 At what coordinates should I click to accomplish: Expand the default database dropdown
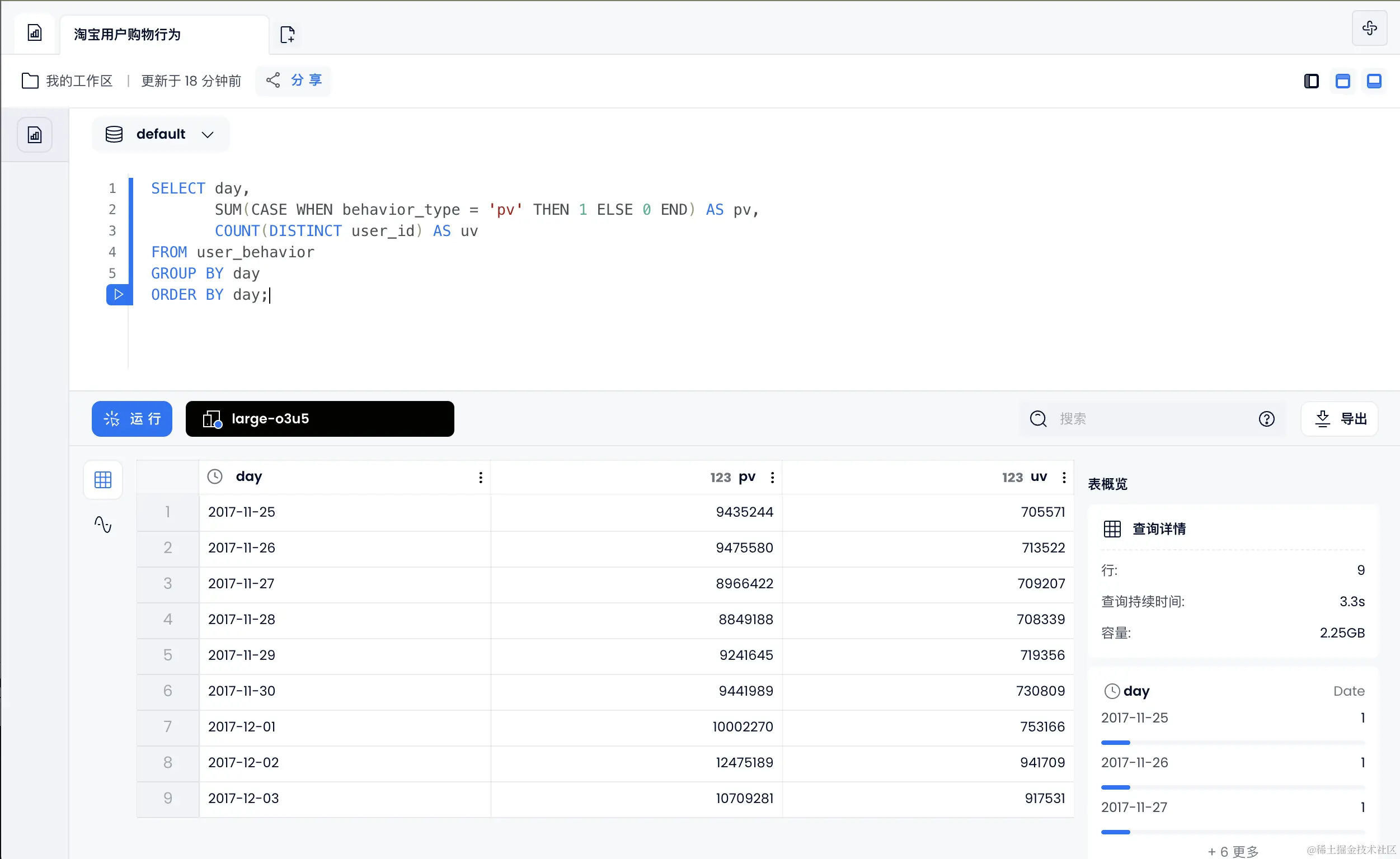click(x=160, y=134)
